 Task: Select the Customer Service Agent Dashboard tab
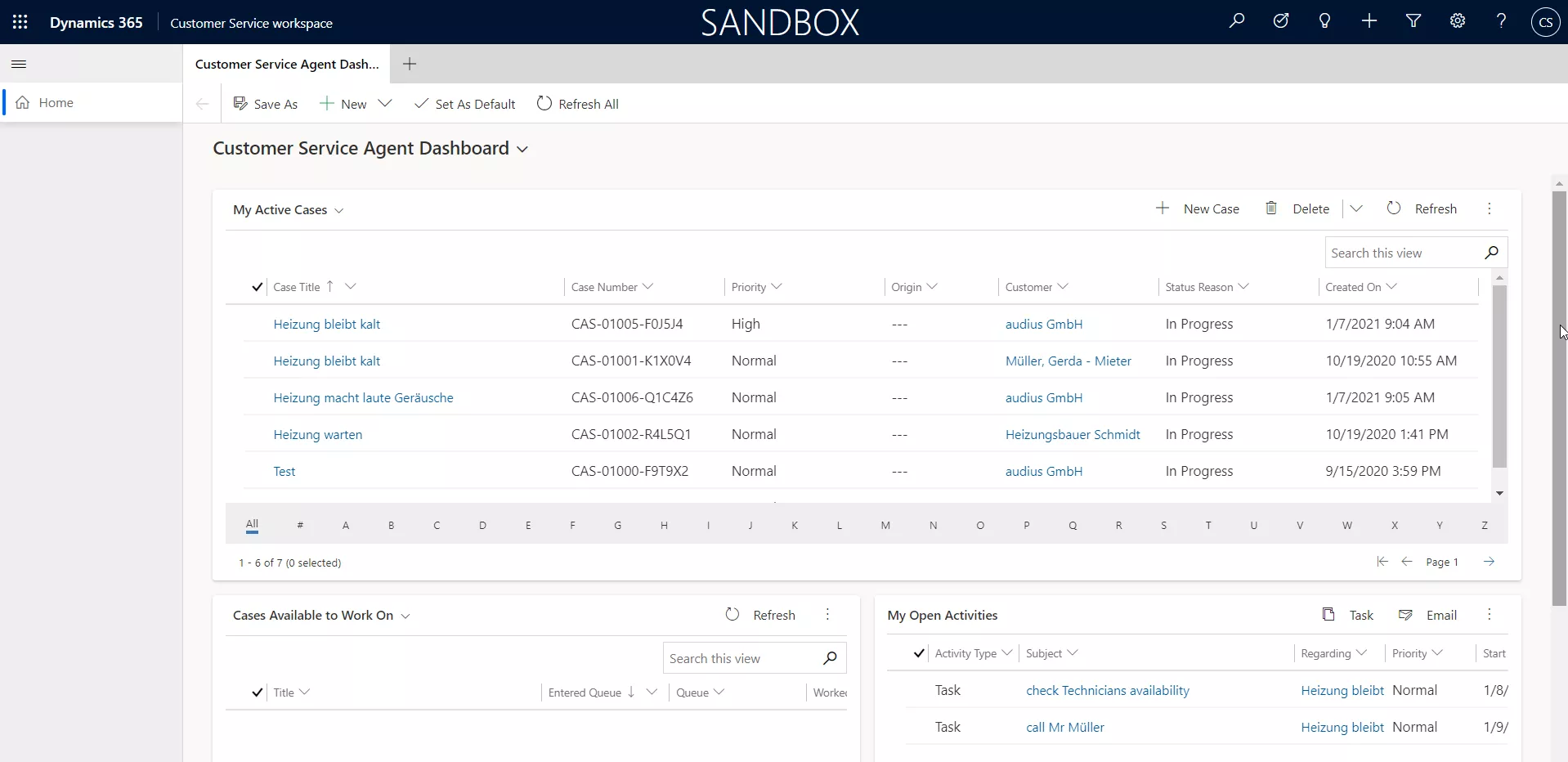click(287, 64)
